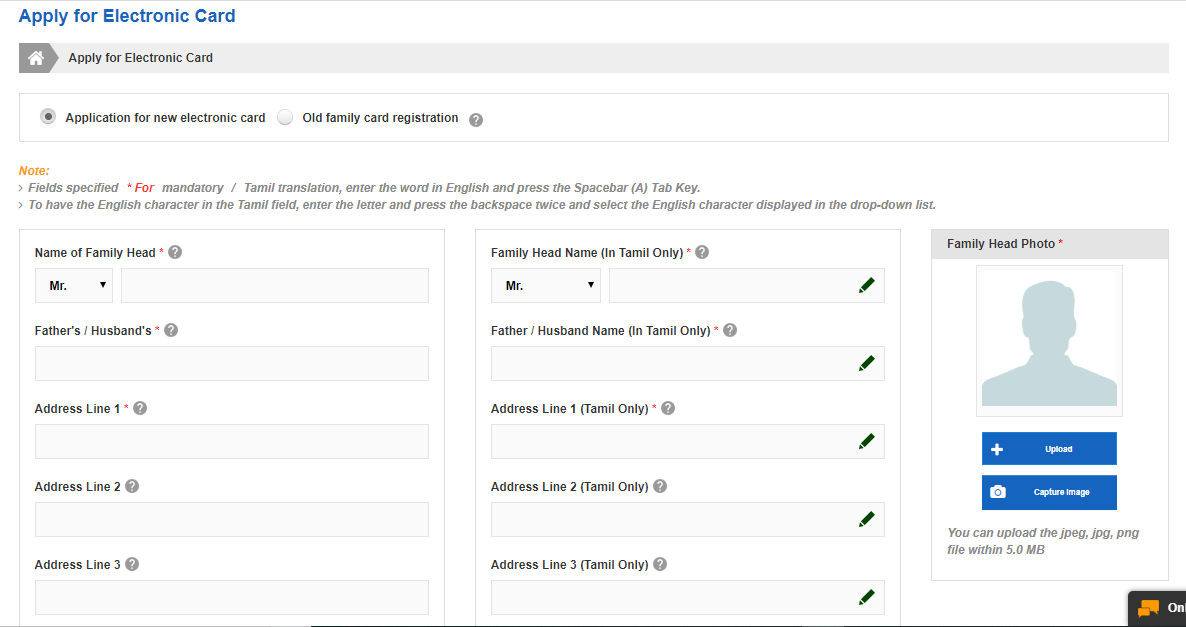Viewport: 1186px width, 627px height.
Task: Open the Mr. dropdown beside the Tamil name field
Action: tap(545, 284)
